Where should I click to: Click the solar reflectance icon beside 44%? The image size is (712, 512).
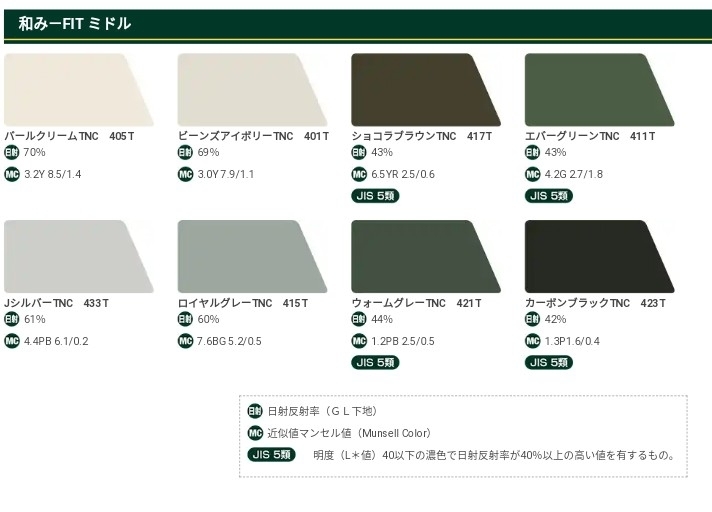pos(359,320)
